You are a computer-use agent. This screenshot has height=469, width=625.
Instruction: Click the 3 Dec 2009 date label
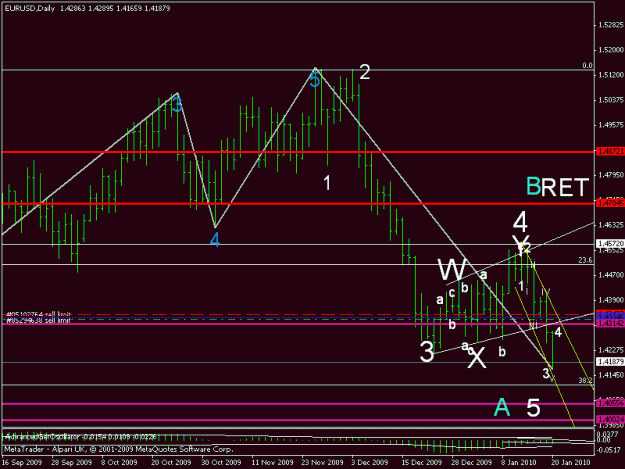pos(369,462)
